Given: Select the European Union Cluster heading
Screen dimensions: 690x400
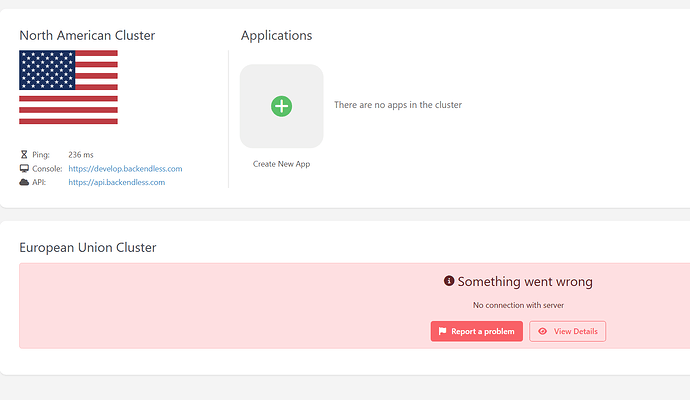Looking at the screenshot, I should pos(88,247).
